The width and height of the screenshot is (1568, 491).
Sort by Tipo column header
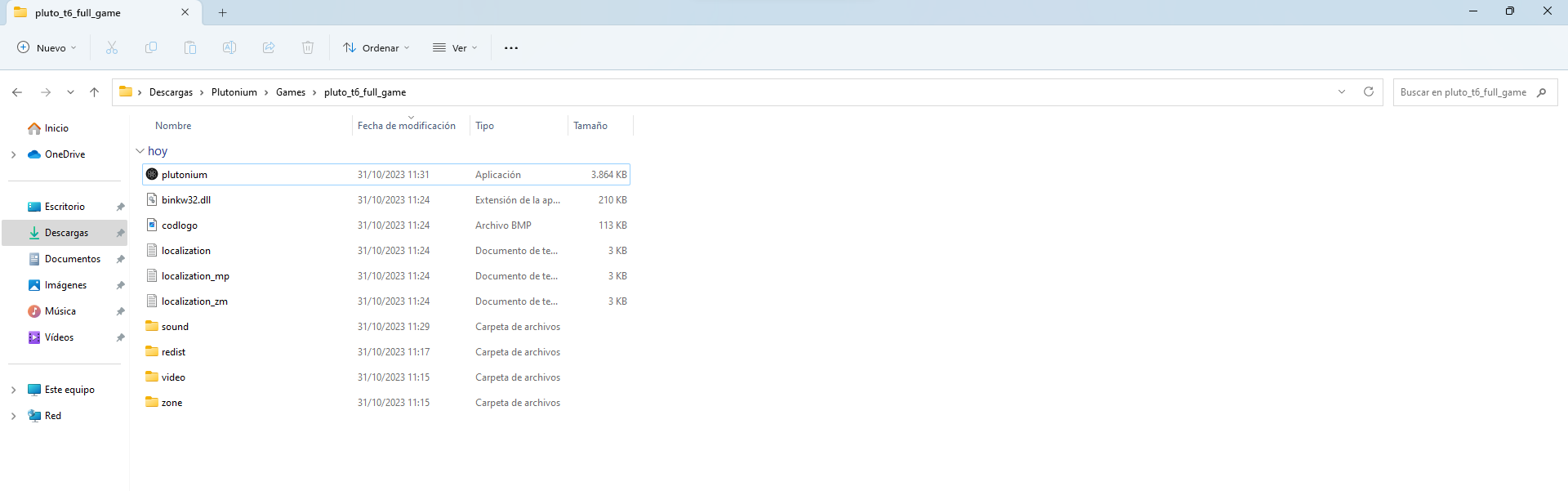484,126
